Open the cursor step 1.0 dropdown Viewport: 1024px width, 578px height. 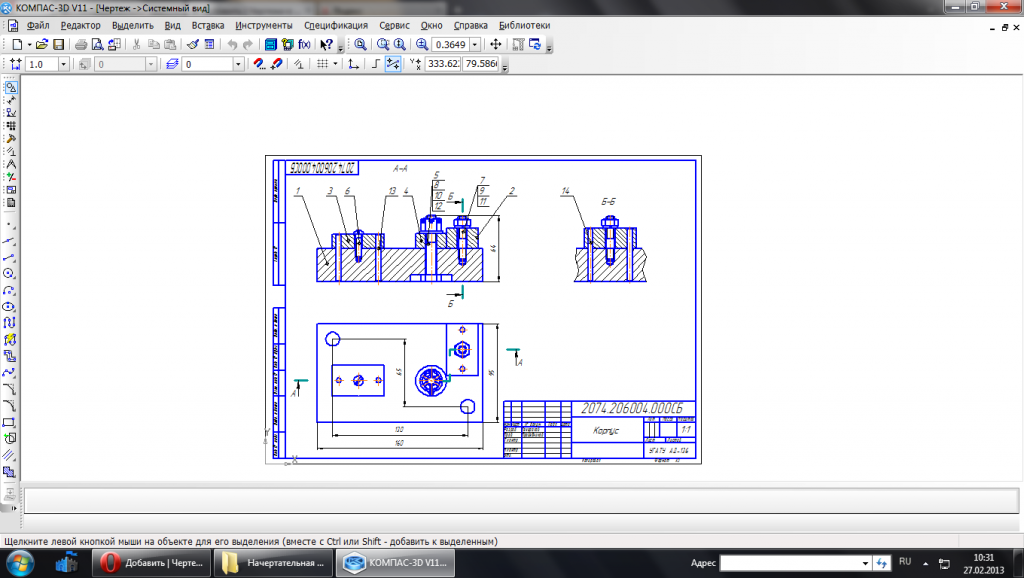tap(63, 64)
